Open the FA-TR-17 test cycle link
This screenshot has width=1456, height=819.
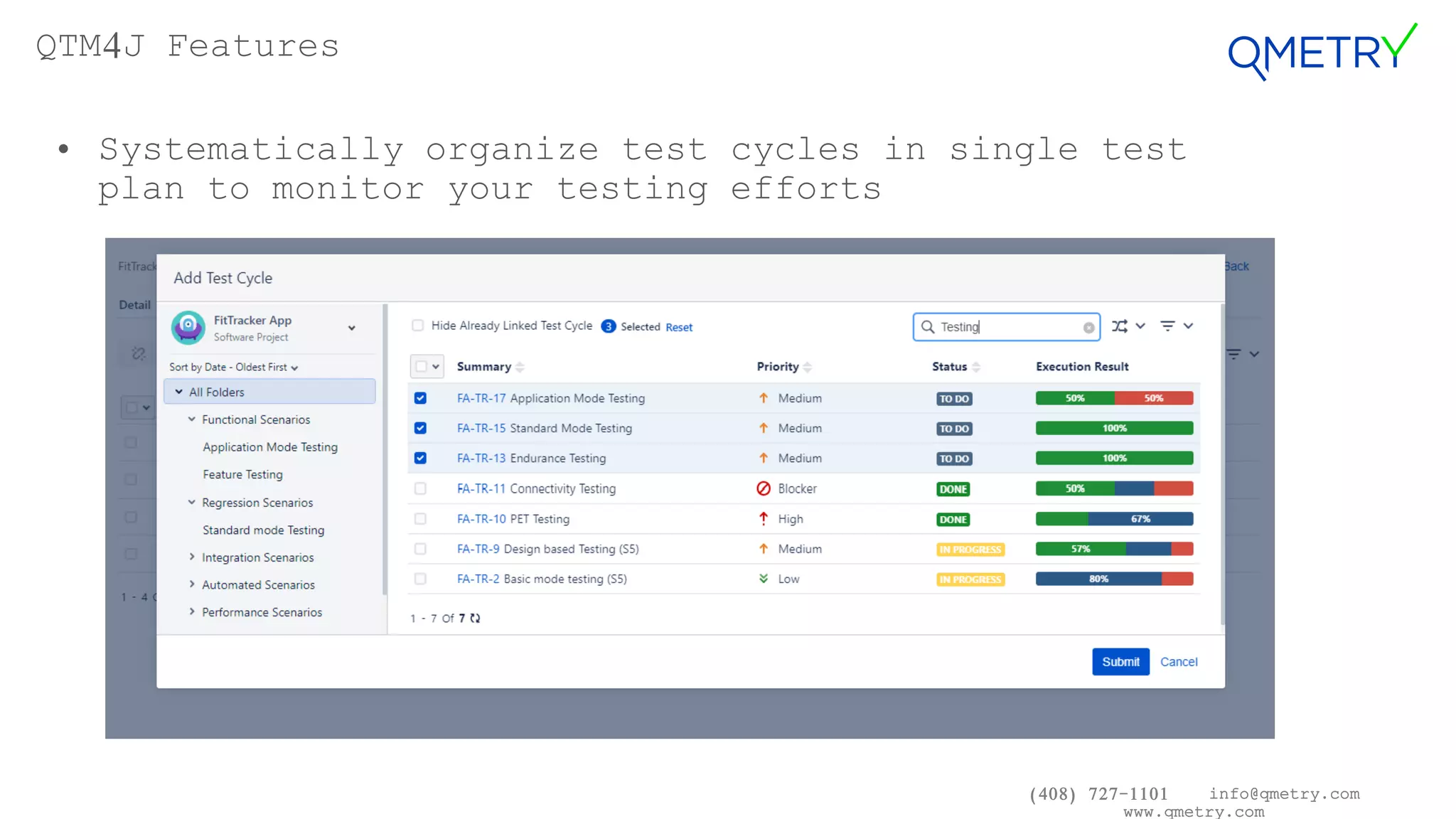(481, 398)
